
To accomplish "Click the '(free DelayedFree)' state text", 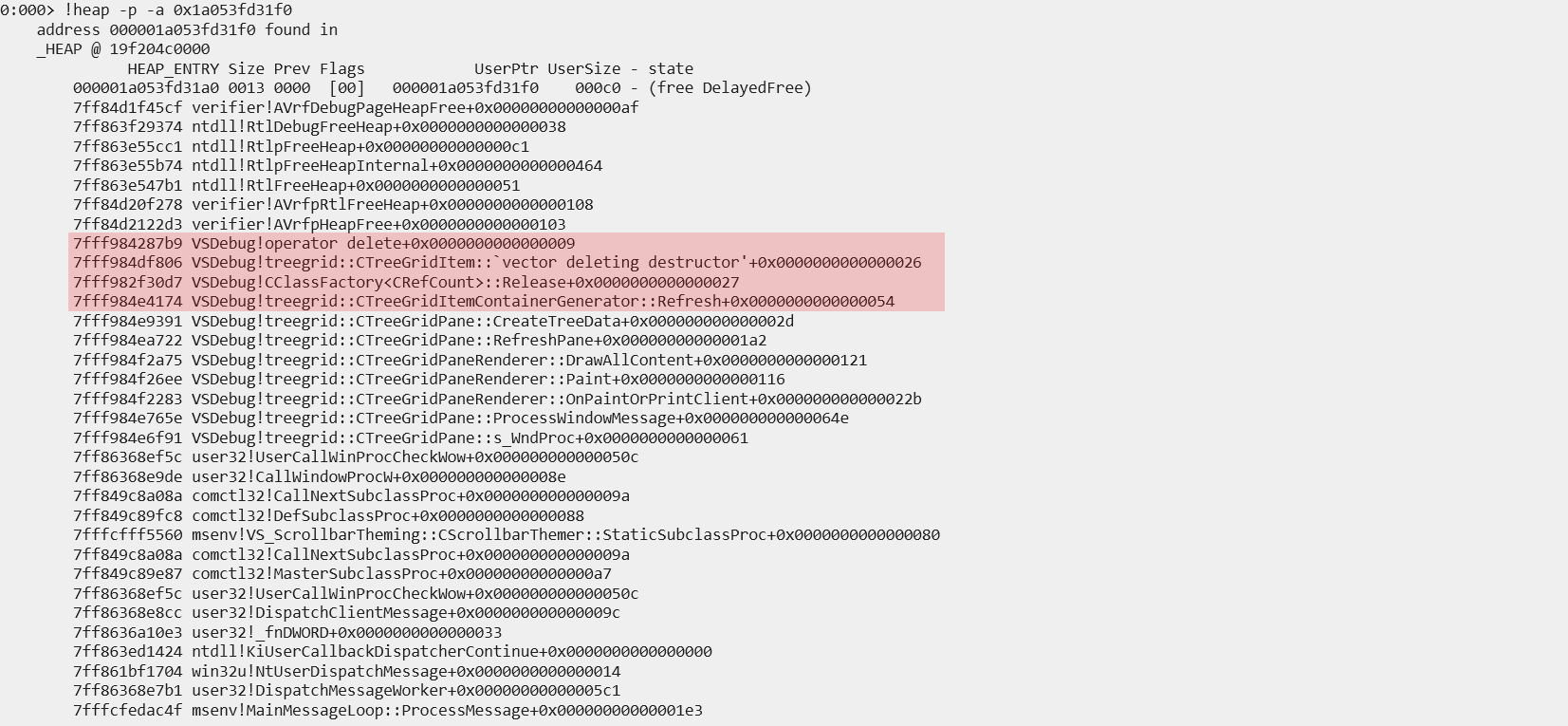I will coord(730,88).
